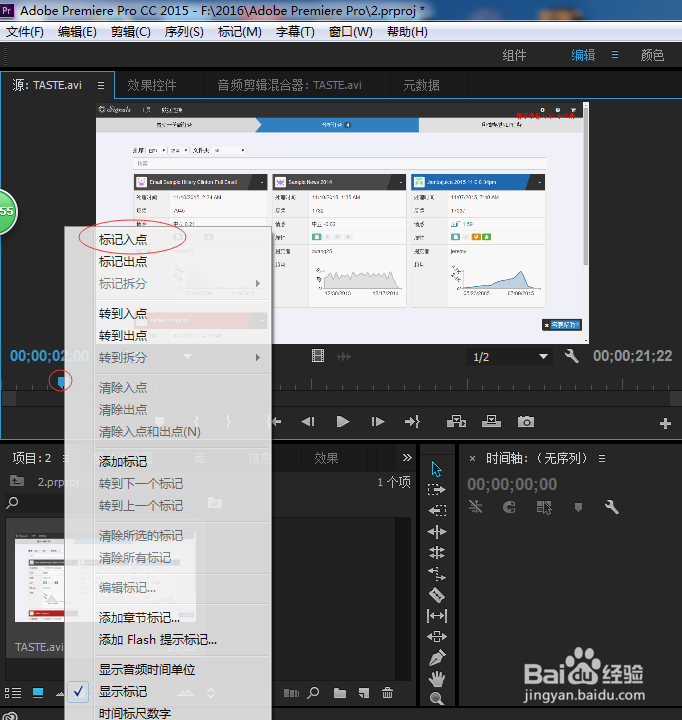The height and width of the screenshot is (720, 682).
Task: Click the blue playhead on source ruler
Action: click(x=61, y=381)
